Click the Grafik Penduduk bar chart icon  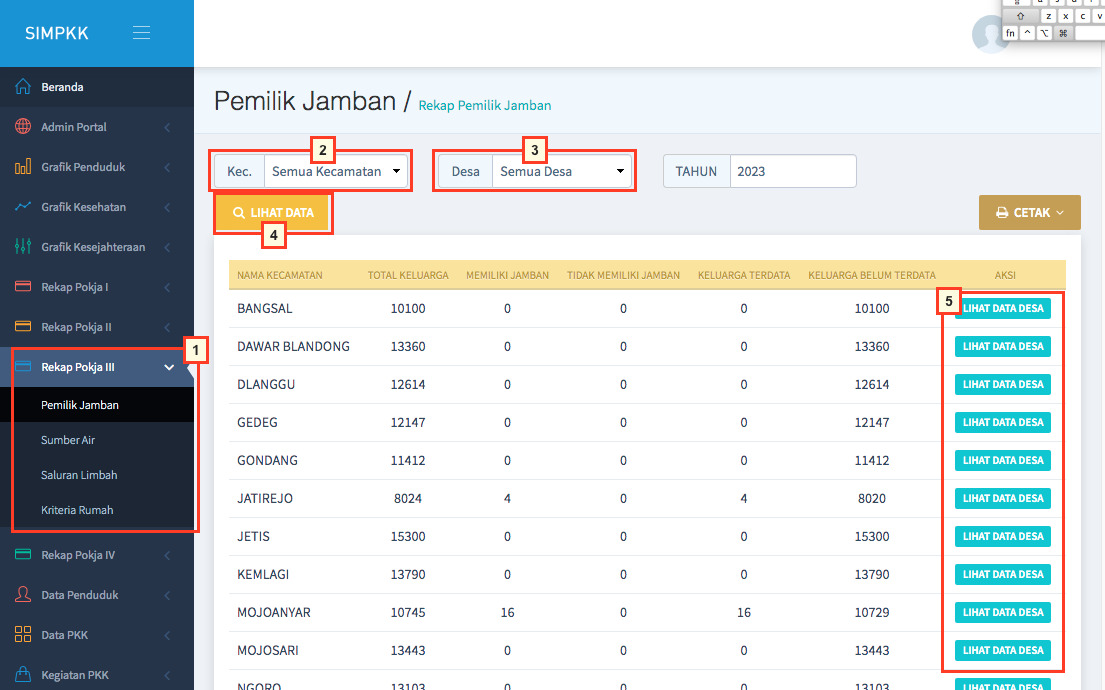click(x=23, y=167)
